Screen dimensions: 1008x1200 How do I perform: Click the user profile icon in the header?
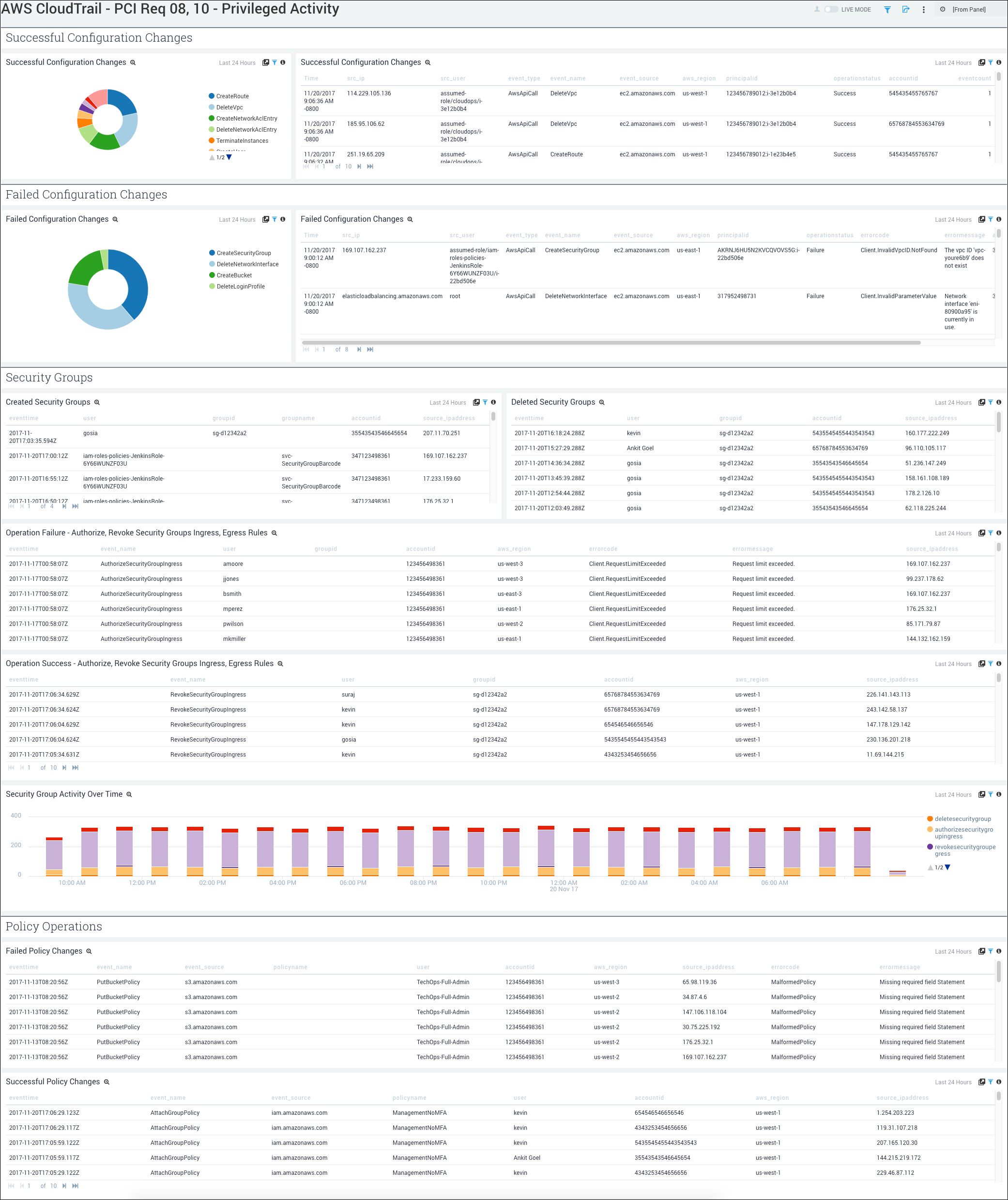pos(817,9)
